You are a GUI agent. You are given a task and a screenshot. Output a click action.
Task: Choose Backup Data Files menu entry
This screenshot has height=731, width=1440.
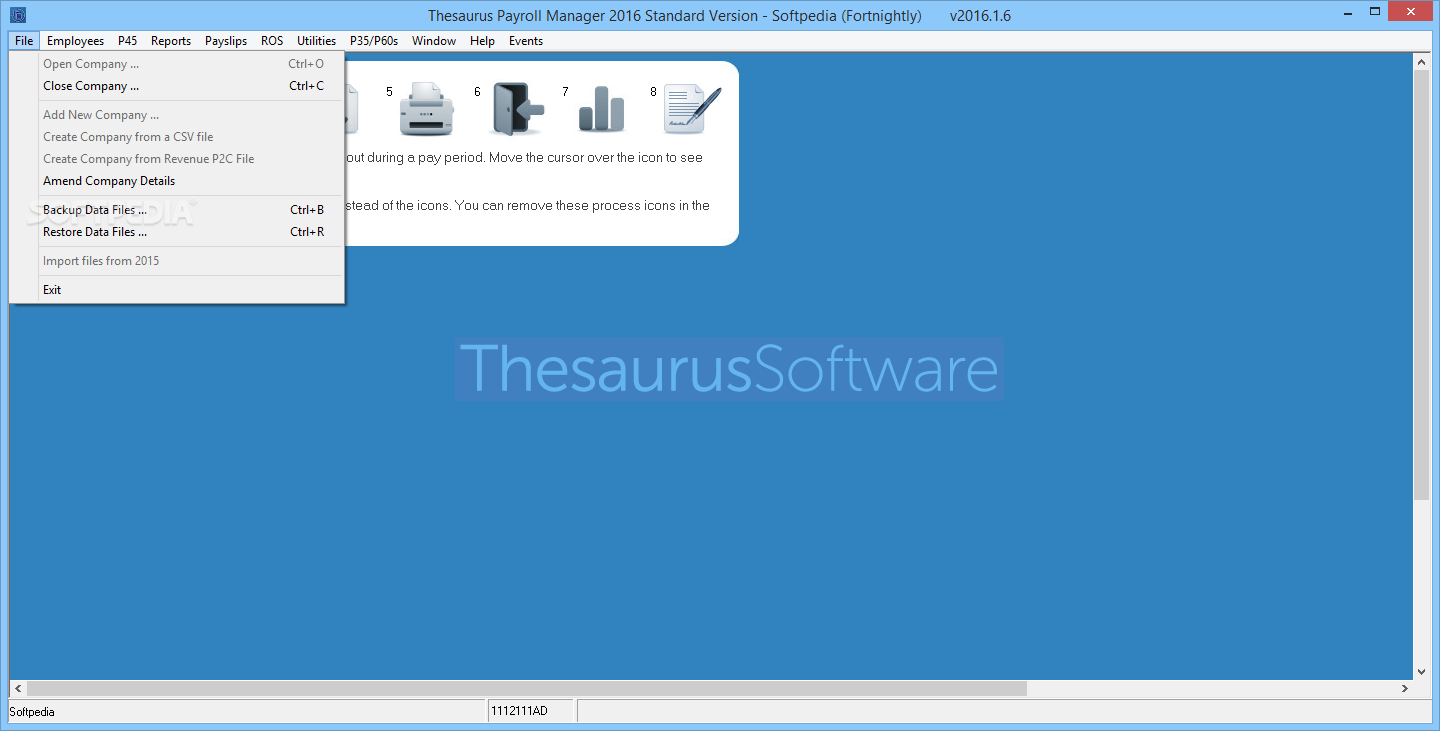pos(177,210)
